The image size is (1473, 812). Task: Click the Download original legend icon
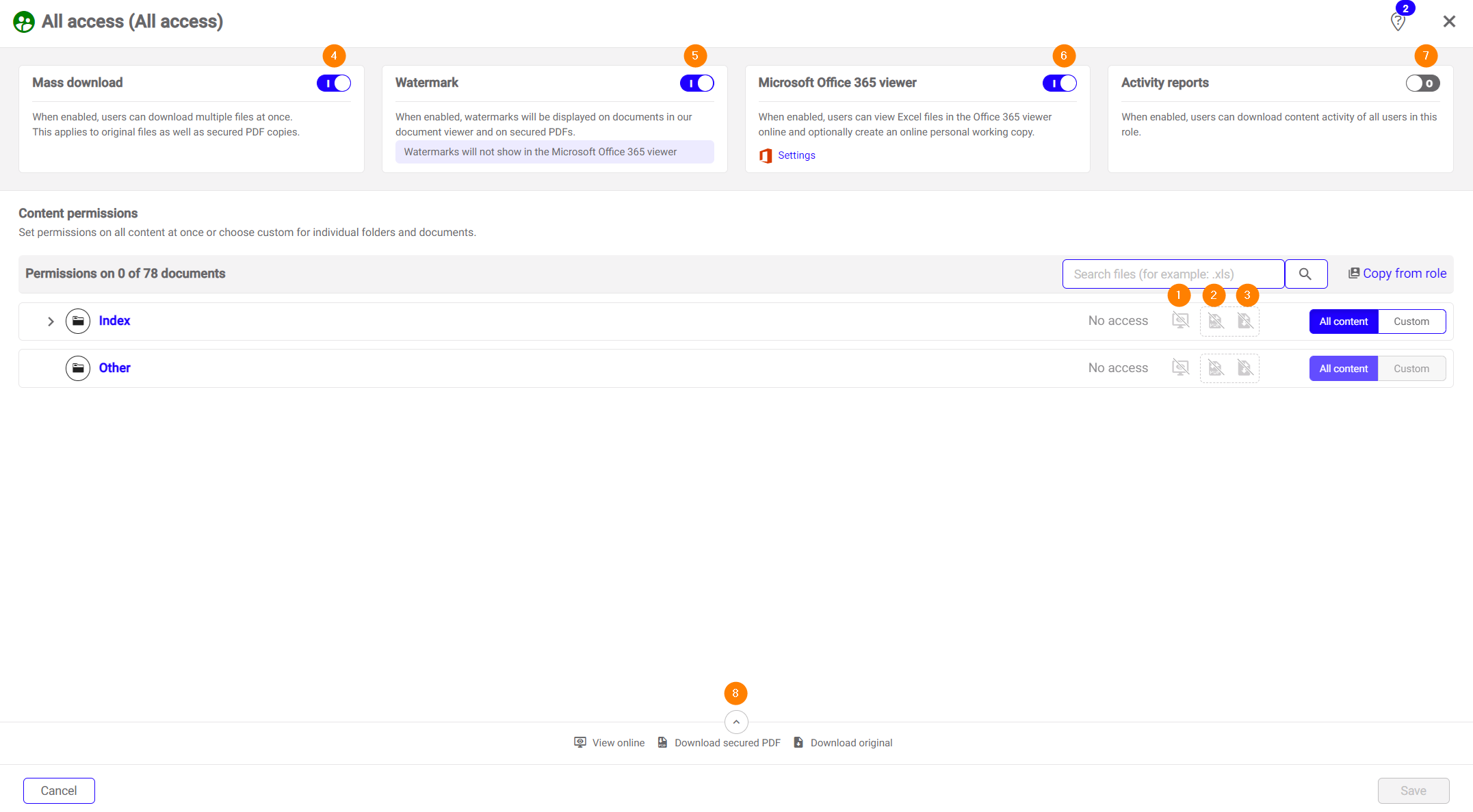coord(798,742)
